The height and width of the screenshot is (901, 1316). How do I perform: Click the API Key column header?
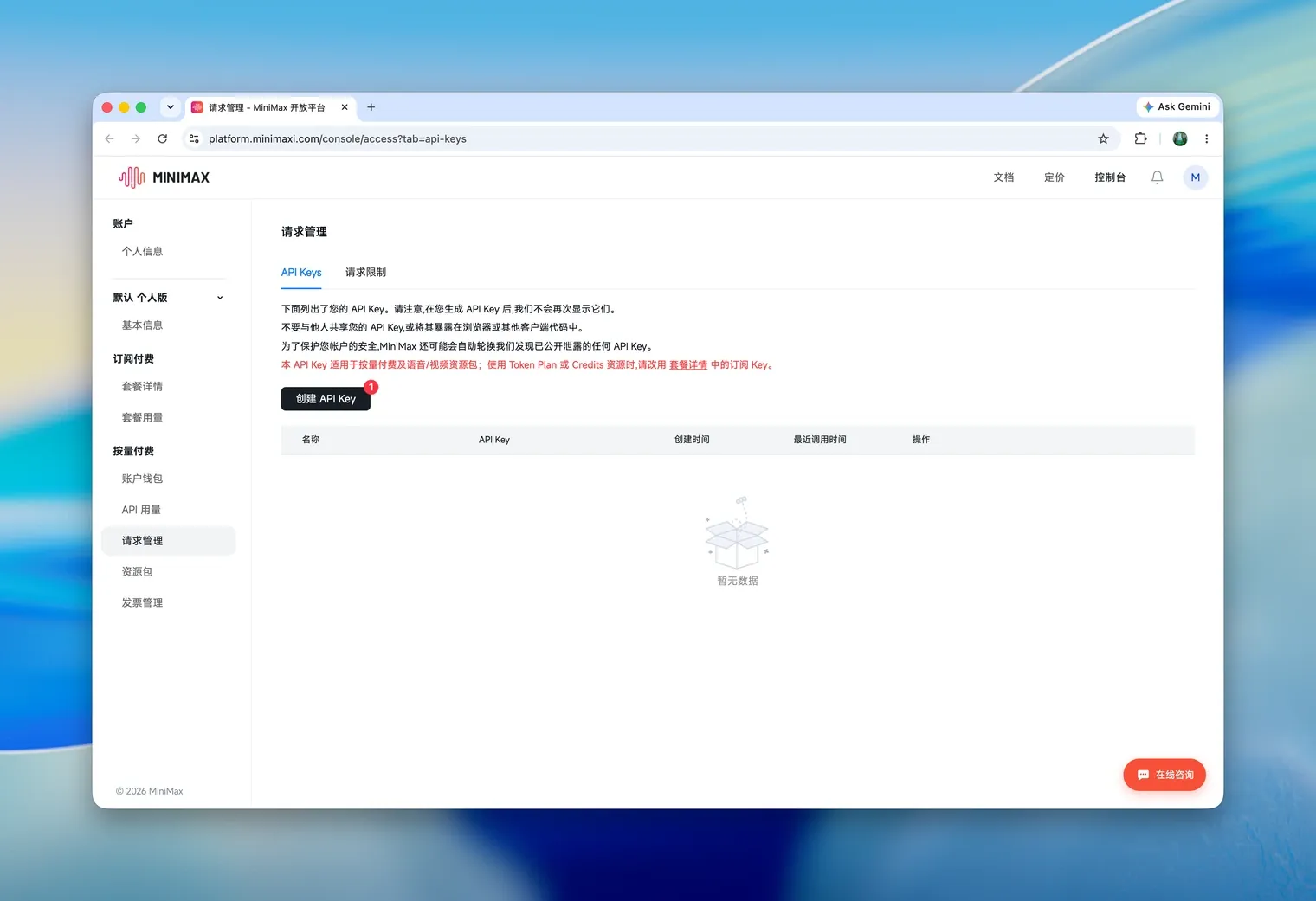click(x=494, y=440)
